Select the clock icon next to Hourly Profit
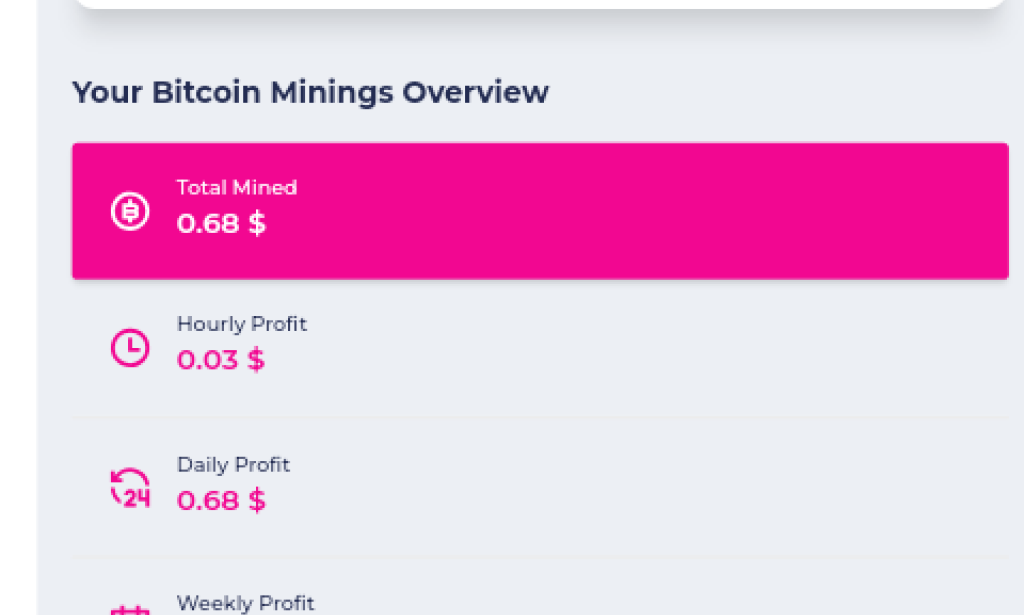Screen dimensions: 1024x615 coord(129,346)
